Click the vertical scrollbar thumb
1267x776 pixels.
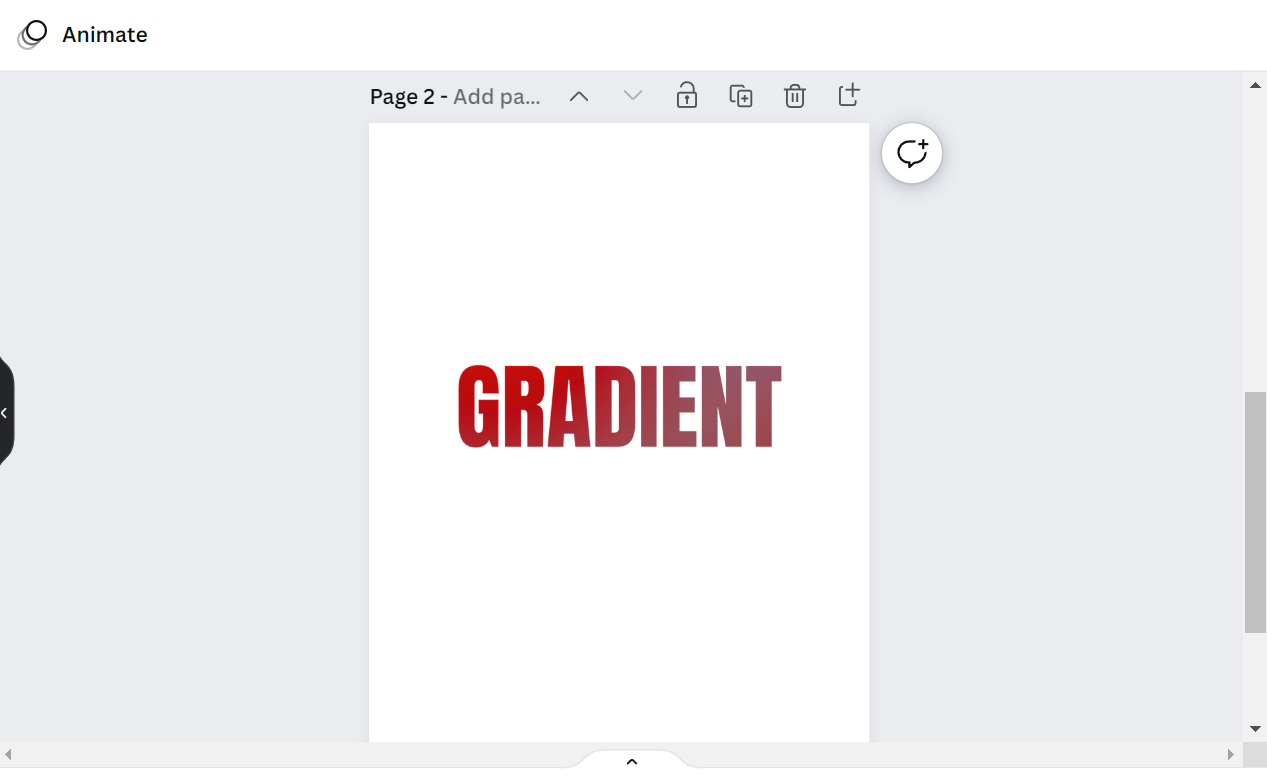click(1255, 511)
